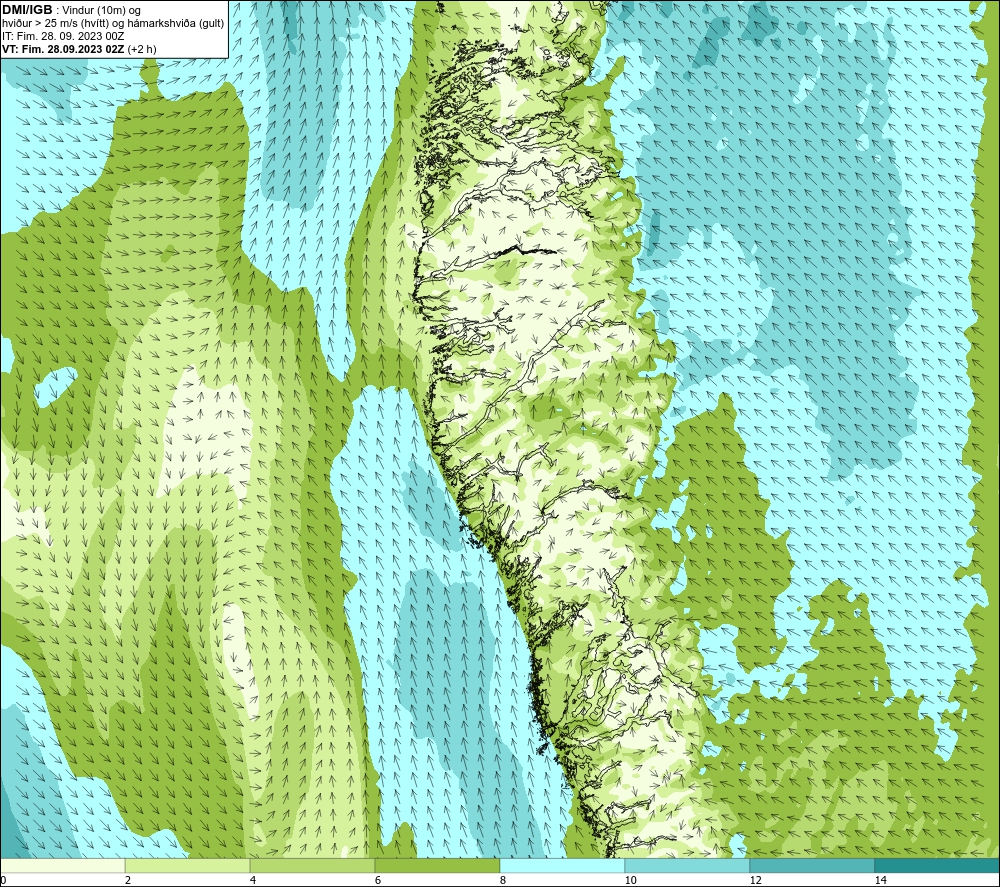Click the 10–12 m/s cyan swatch
The height and width of the screenshot is (887, 1000).
(x=688, y=865)
